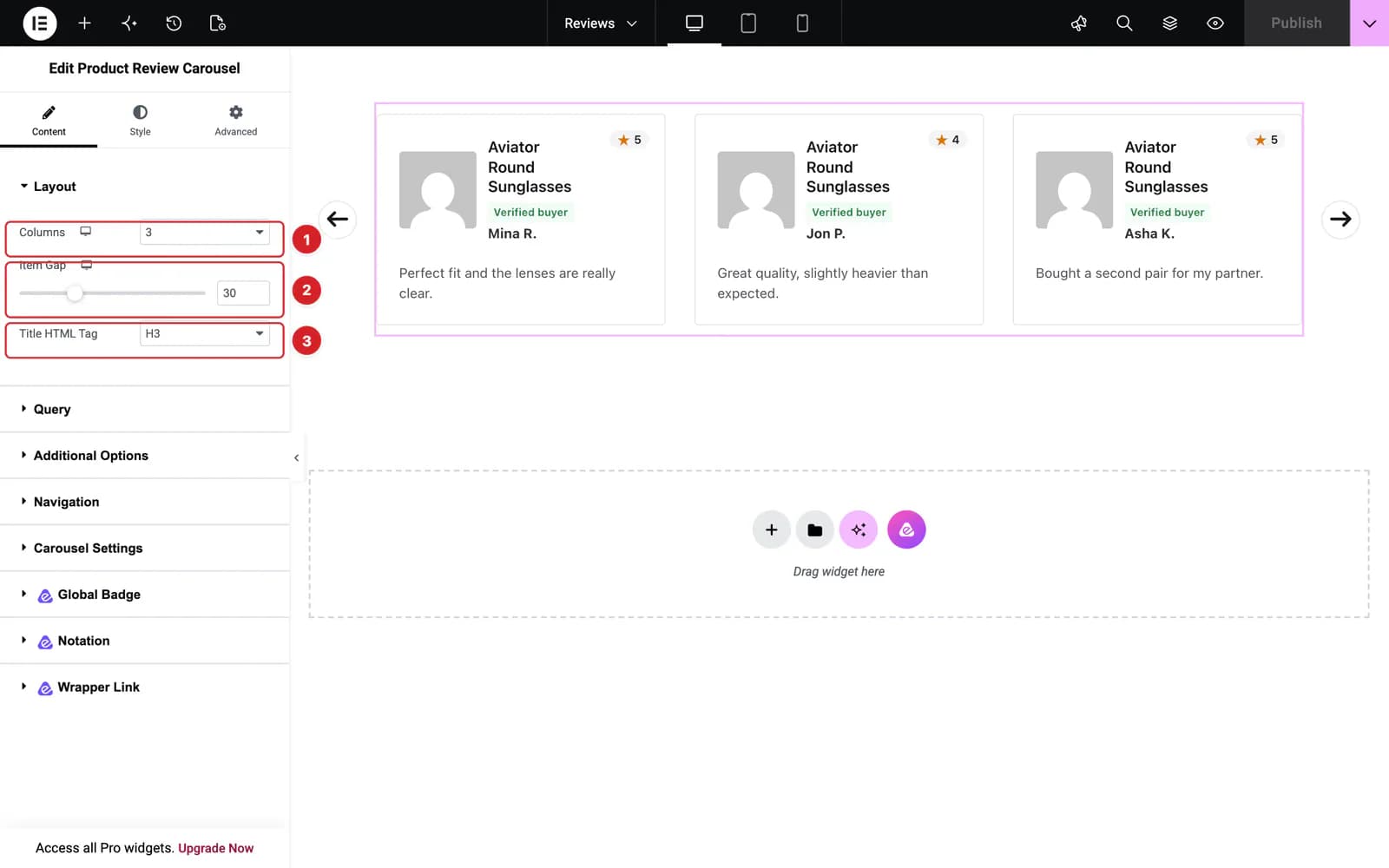This screenshot has width=1389, height=868.
Task: Expand the Wrapper Link section
Action: pyautogui.click(x=145, y=687)
